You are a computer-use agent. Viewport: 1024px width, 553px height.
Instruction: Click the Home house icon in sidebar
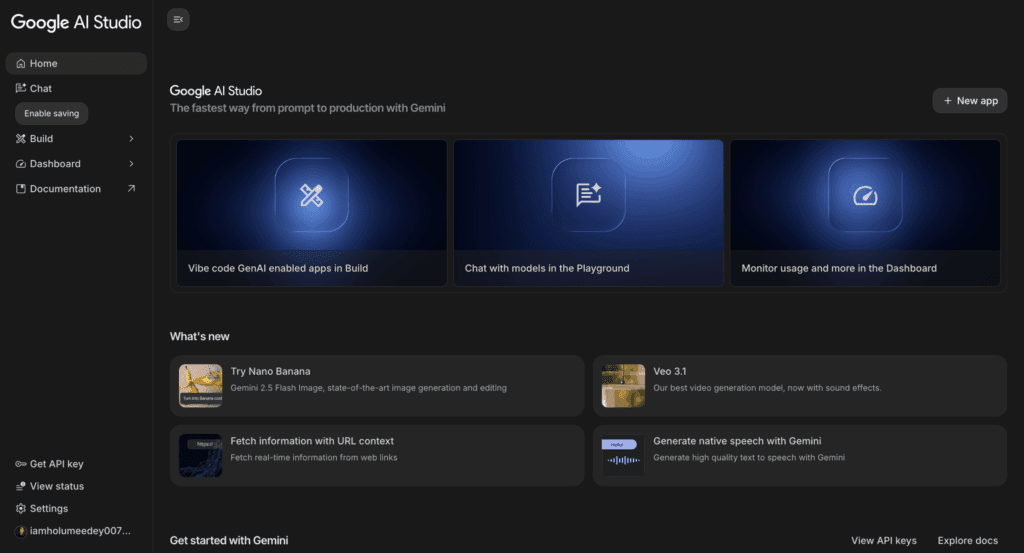(x=21, y=64)
